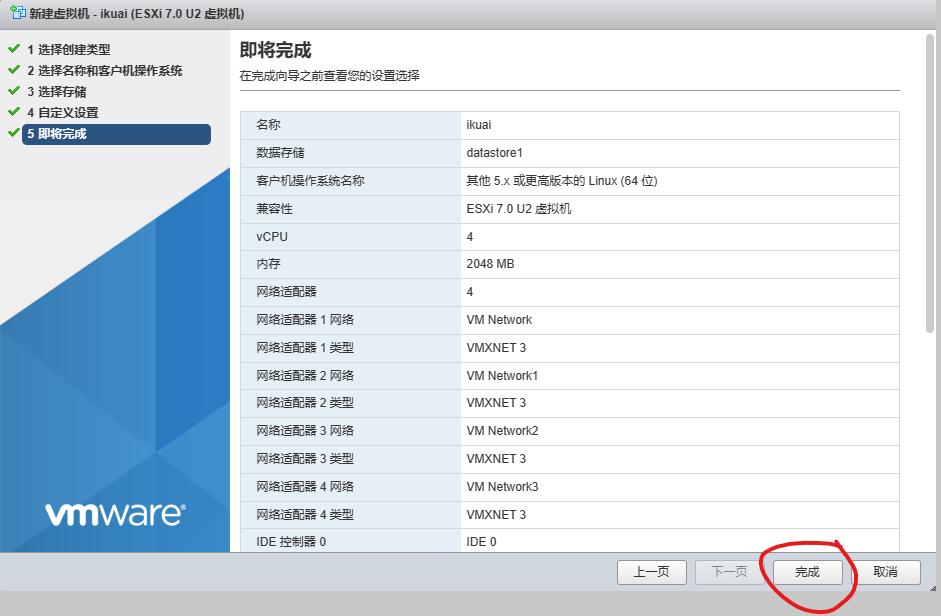Click 上一页 to go back
Viewport: 941px width, 616px height.
coord(651,572)
